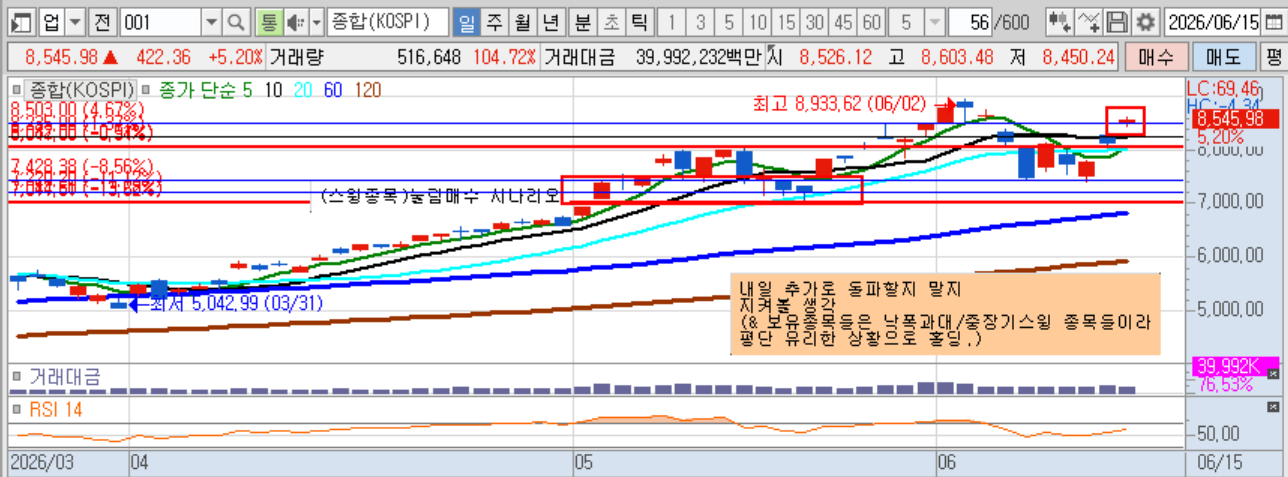Screen dimensions: 1288x477
Task: Expand the custom interval dropdown arrow
Action: [x=933, y=21]
